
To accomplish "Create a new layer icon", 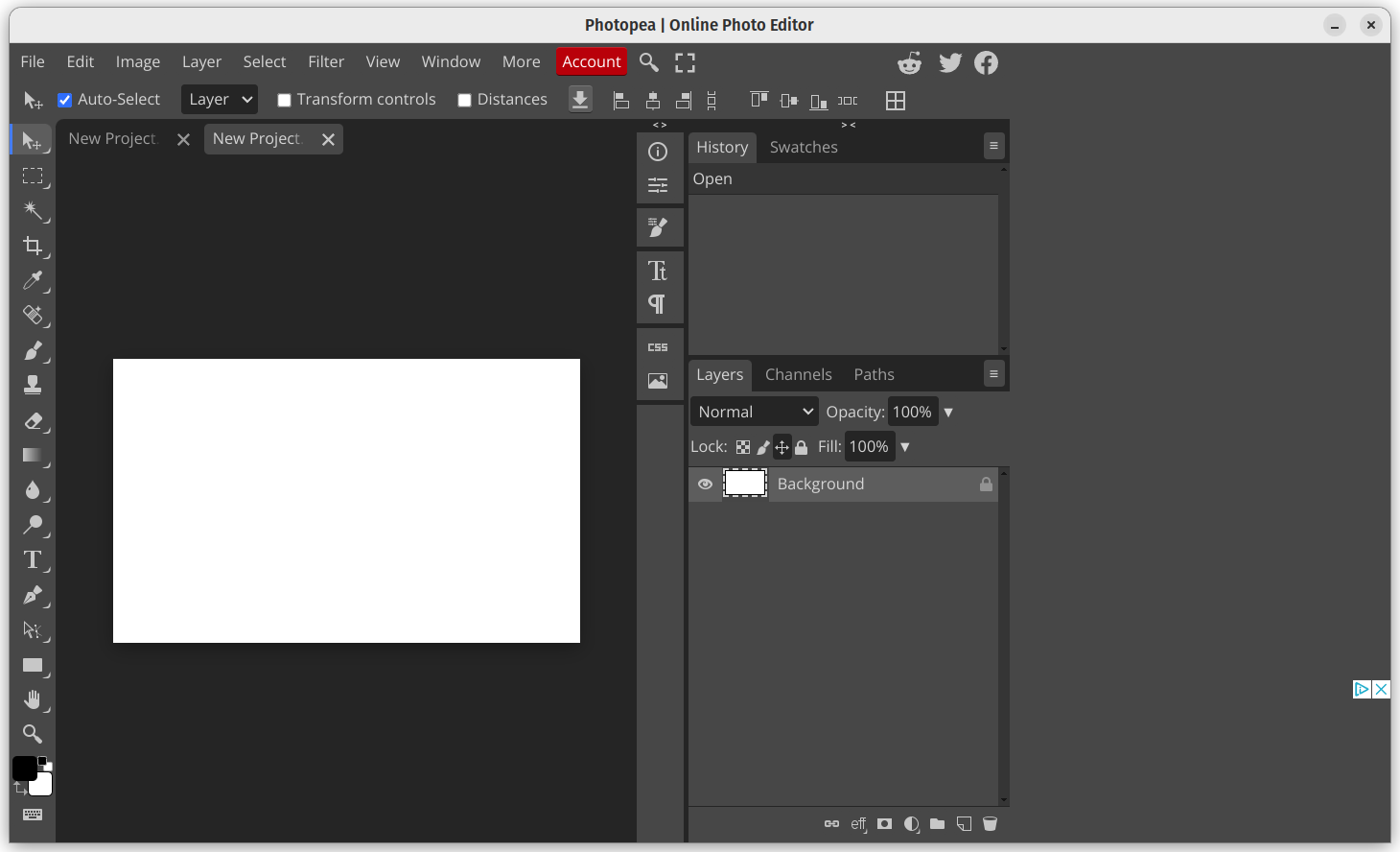I will (964, 824).
